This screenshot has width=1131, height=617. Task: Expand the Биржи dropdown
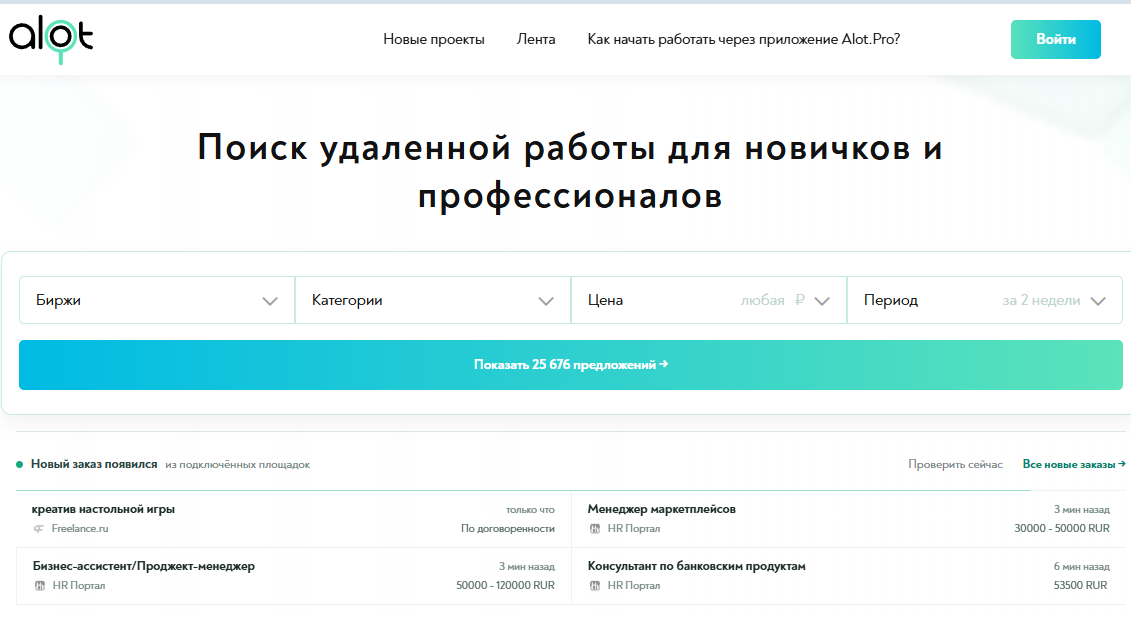[x=157, y=300]
